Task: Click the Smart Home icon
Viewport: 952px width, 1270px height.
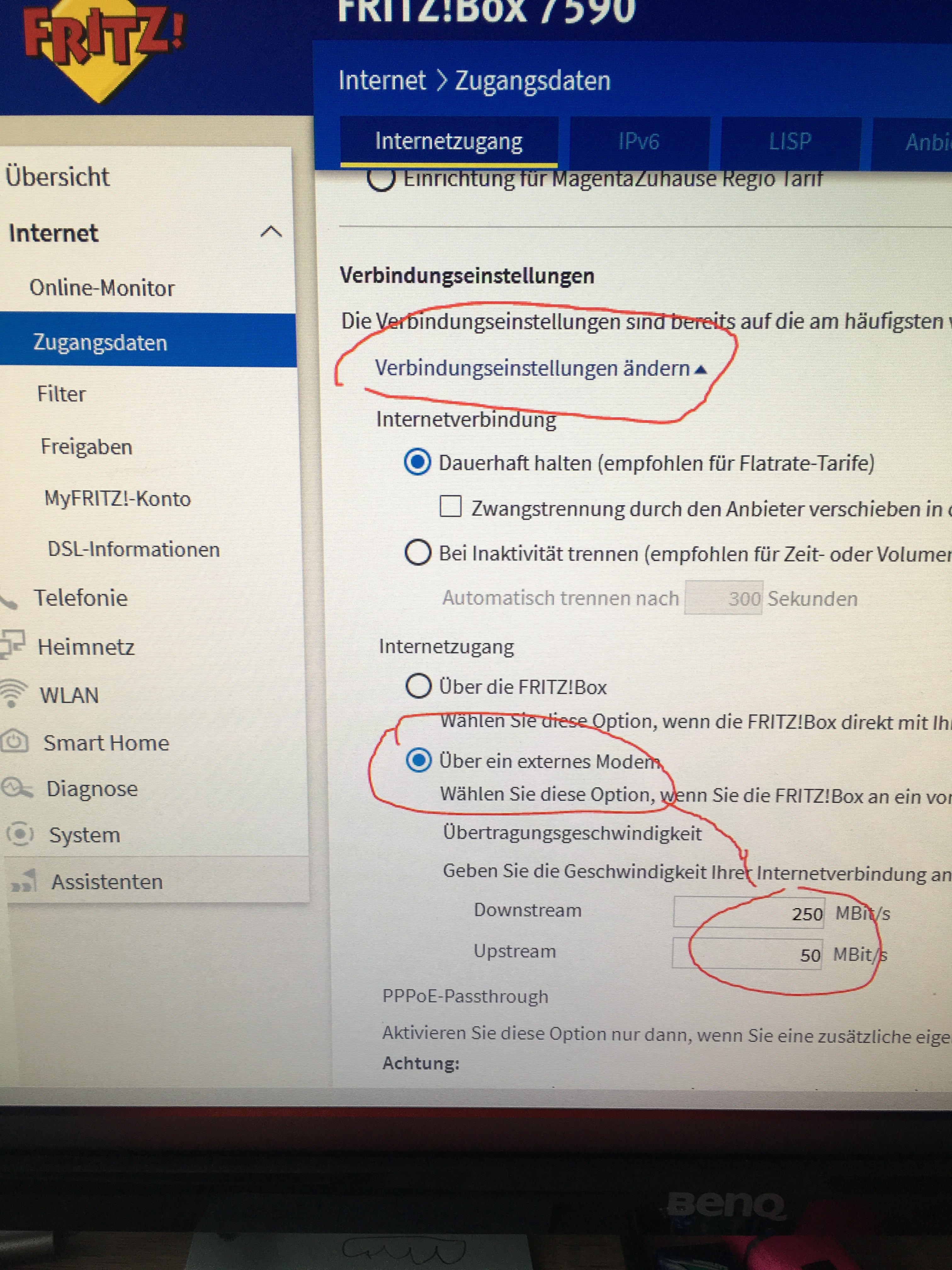Action: pyautogui.click(x=14, y=741)
